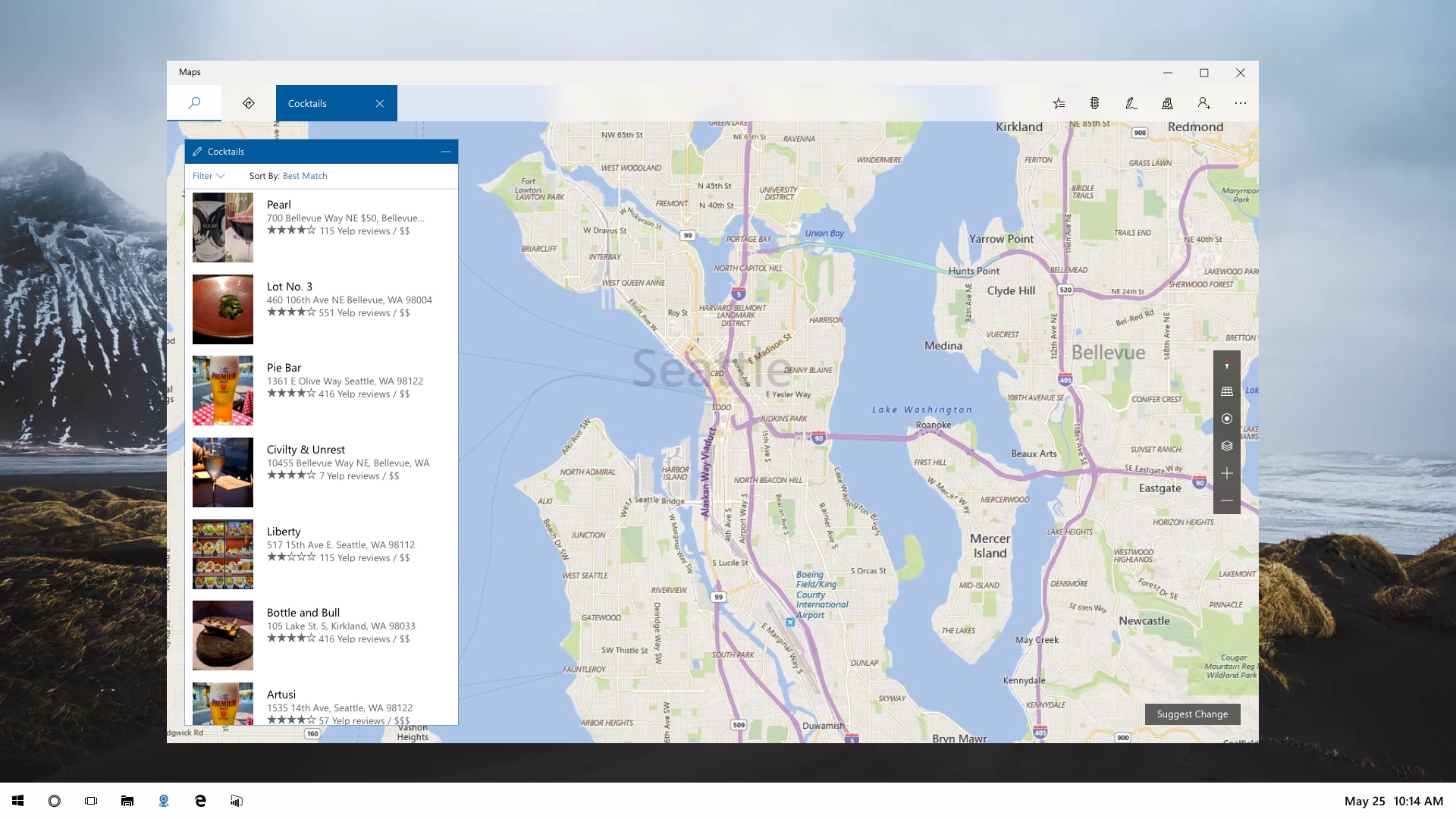1456x819 pixels.
Task: Click the Bottle and Bull dessert thumbnail
Action: 223,635
